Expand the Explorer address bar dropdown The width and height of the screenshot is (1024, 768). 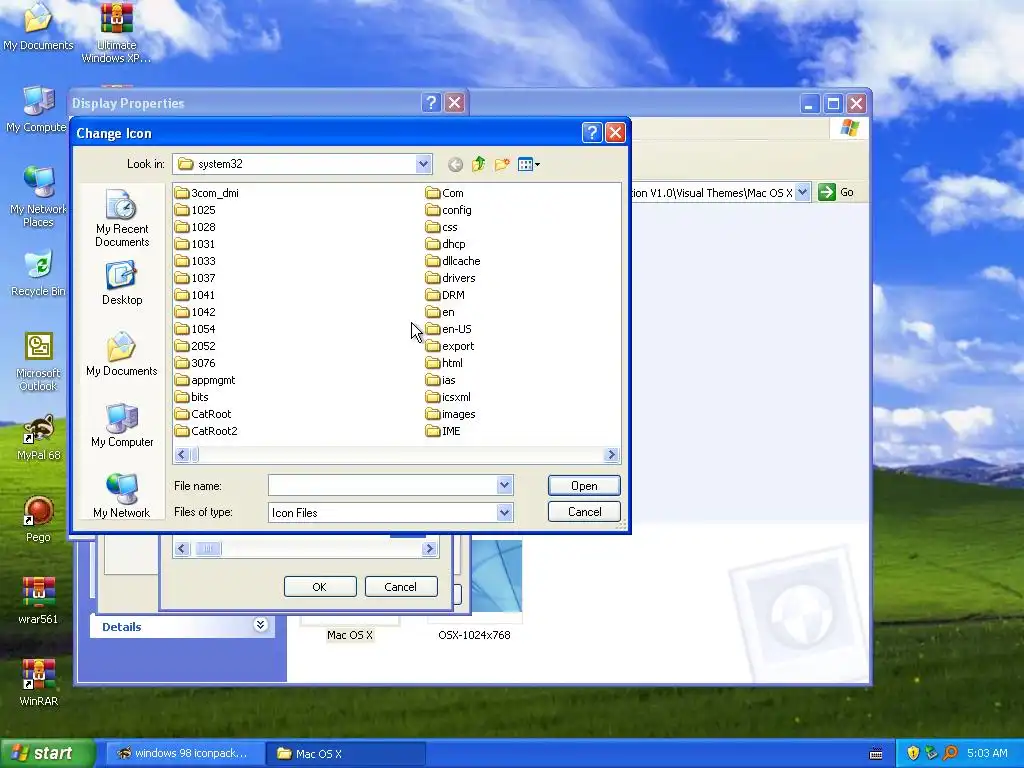click(803, 192)
